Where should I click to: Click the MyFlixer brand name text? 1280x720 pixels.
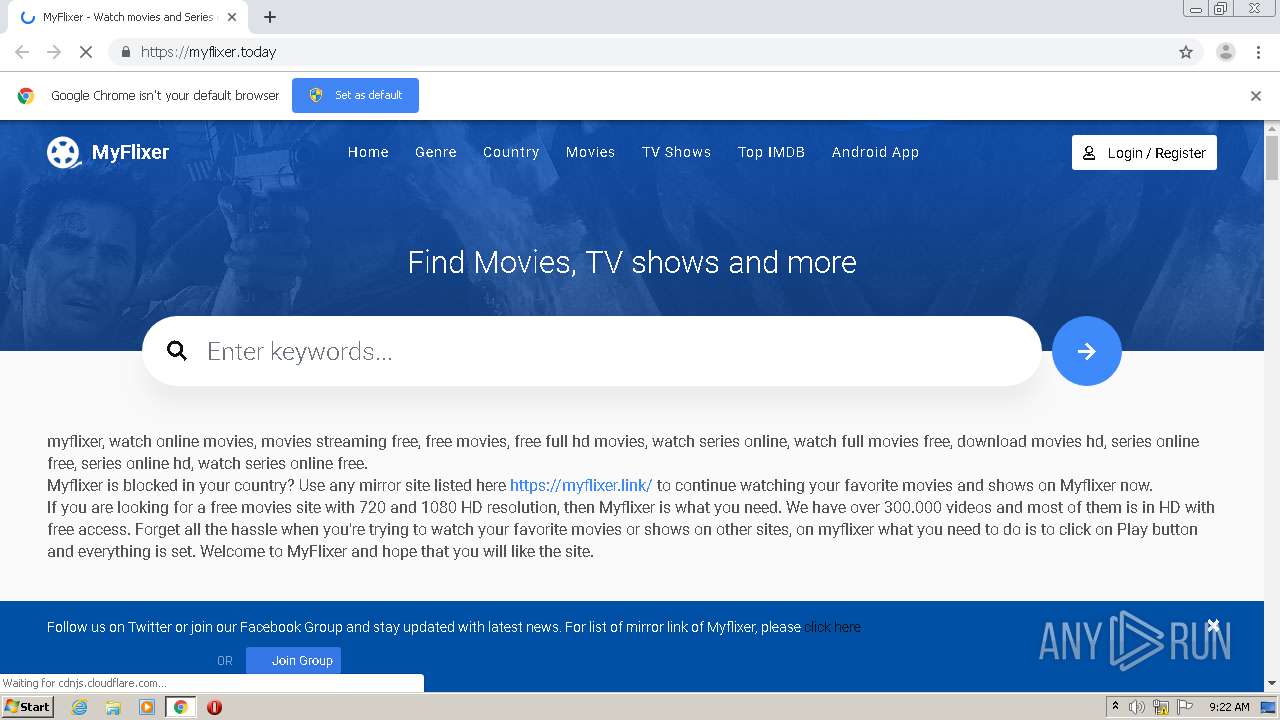coord(130,152)
